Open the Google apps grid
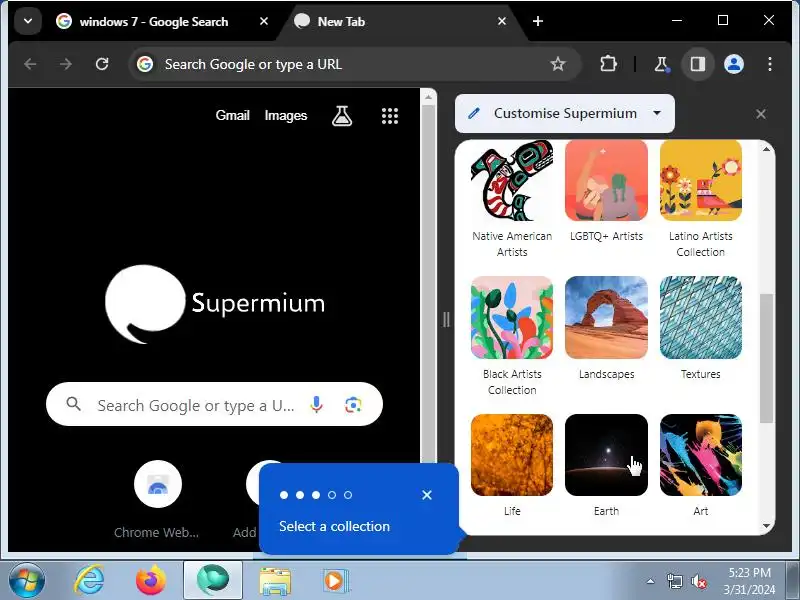The height and width of the screenshot is (600, 800). (x=390, y=116)
